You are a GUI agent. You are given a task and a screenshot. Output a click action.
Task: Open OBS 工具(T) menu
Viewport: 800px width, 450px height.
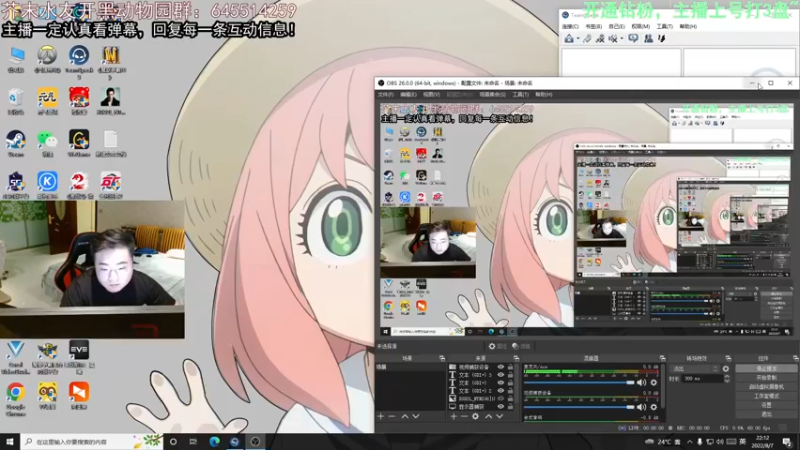(520, 94)
